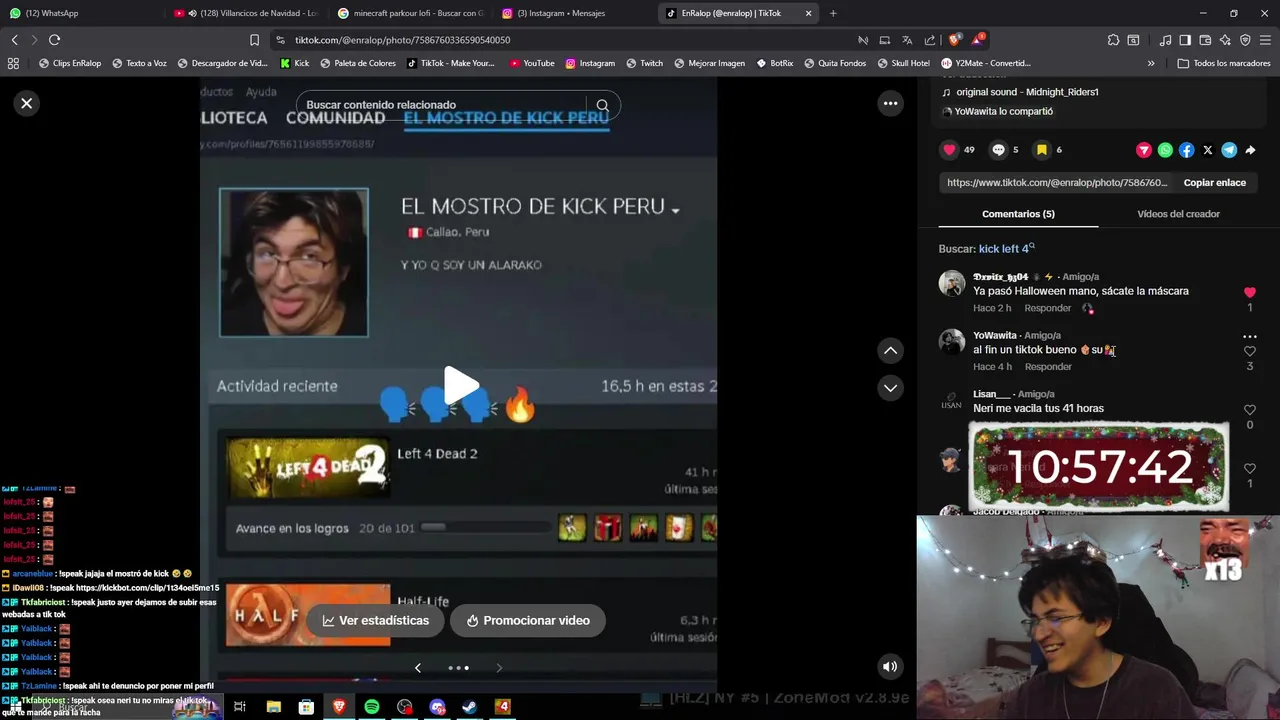1280x720 pixels.
Task: Open a new browser tab
Action: click(833, 13)
